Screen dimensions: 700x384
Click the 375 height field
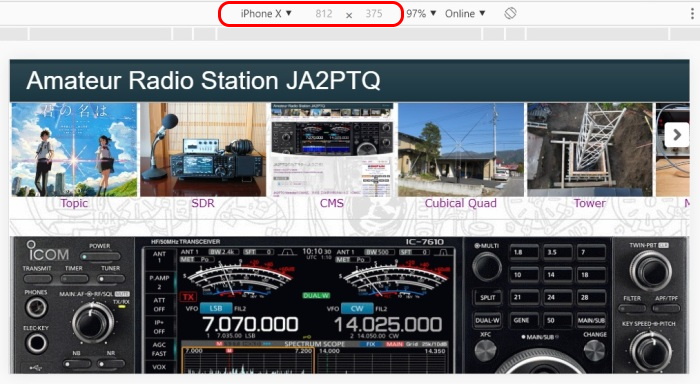coord(374,14)
